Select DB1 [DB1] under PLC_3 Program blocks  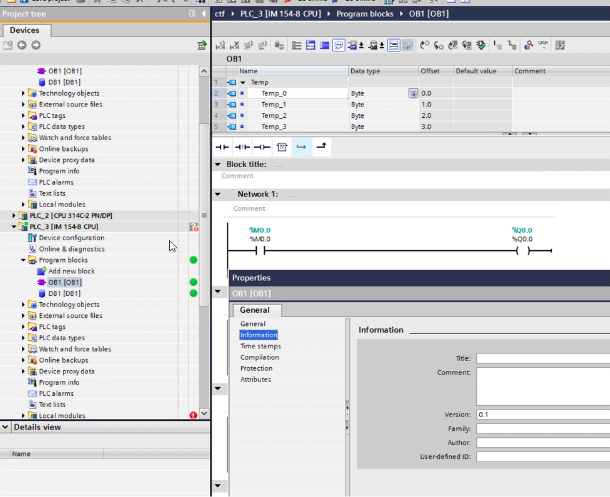pos(64,293)
